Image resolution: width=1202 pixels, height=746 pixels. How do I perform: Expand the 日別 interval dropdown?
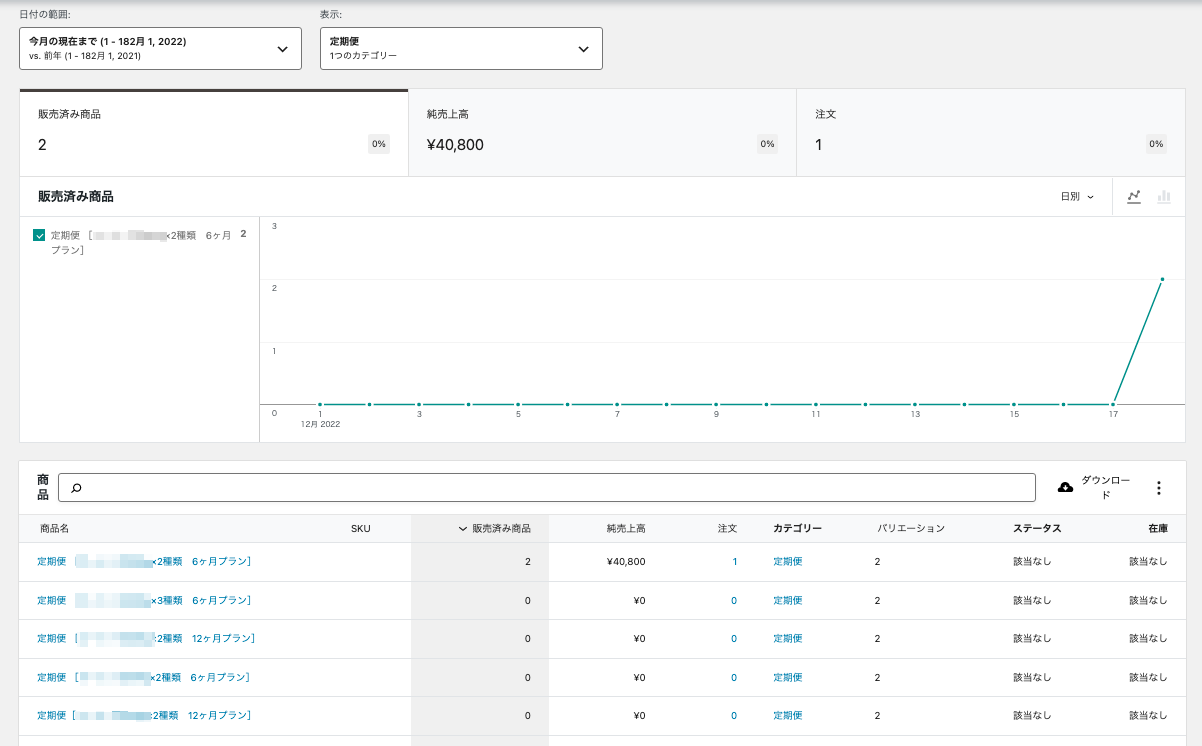tap(1077, 197)
